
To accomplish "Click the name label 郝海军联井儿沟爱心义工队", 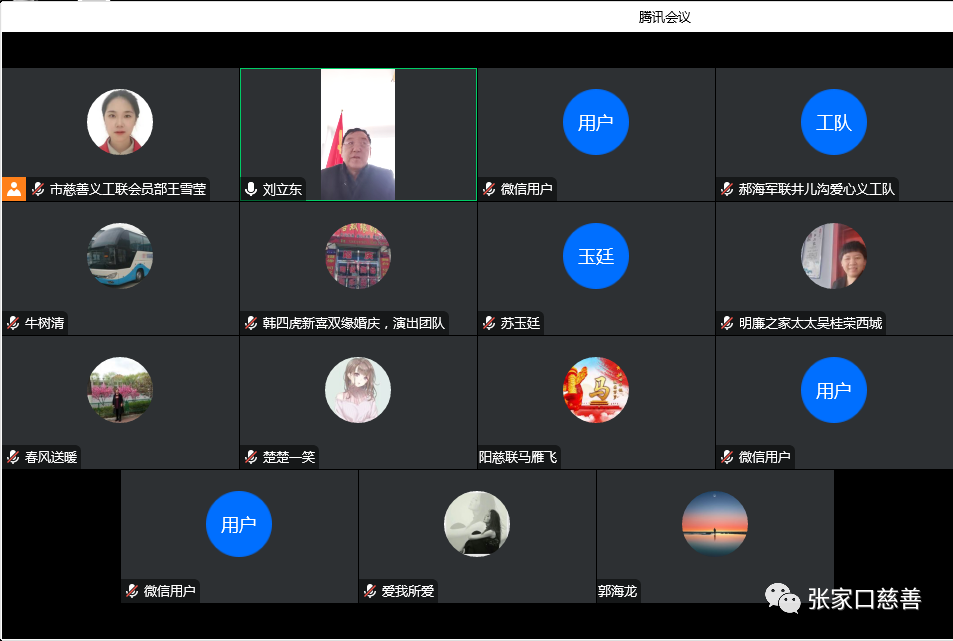I will pos(816,189).
